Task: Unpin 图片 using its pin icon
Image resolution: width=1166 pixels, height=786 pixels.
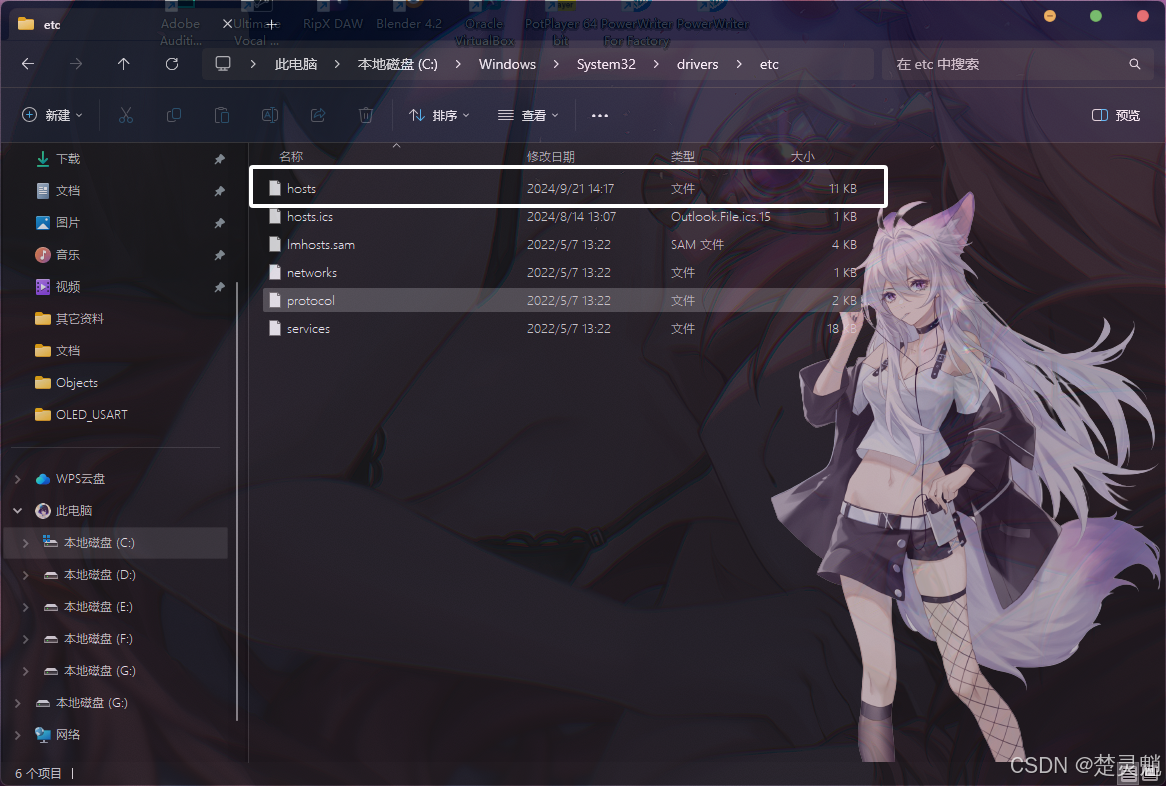Action: click(x=219, y=223)
